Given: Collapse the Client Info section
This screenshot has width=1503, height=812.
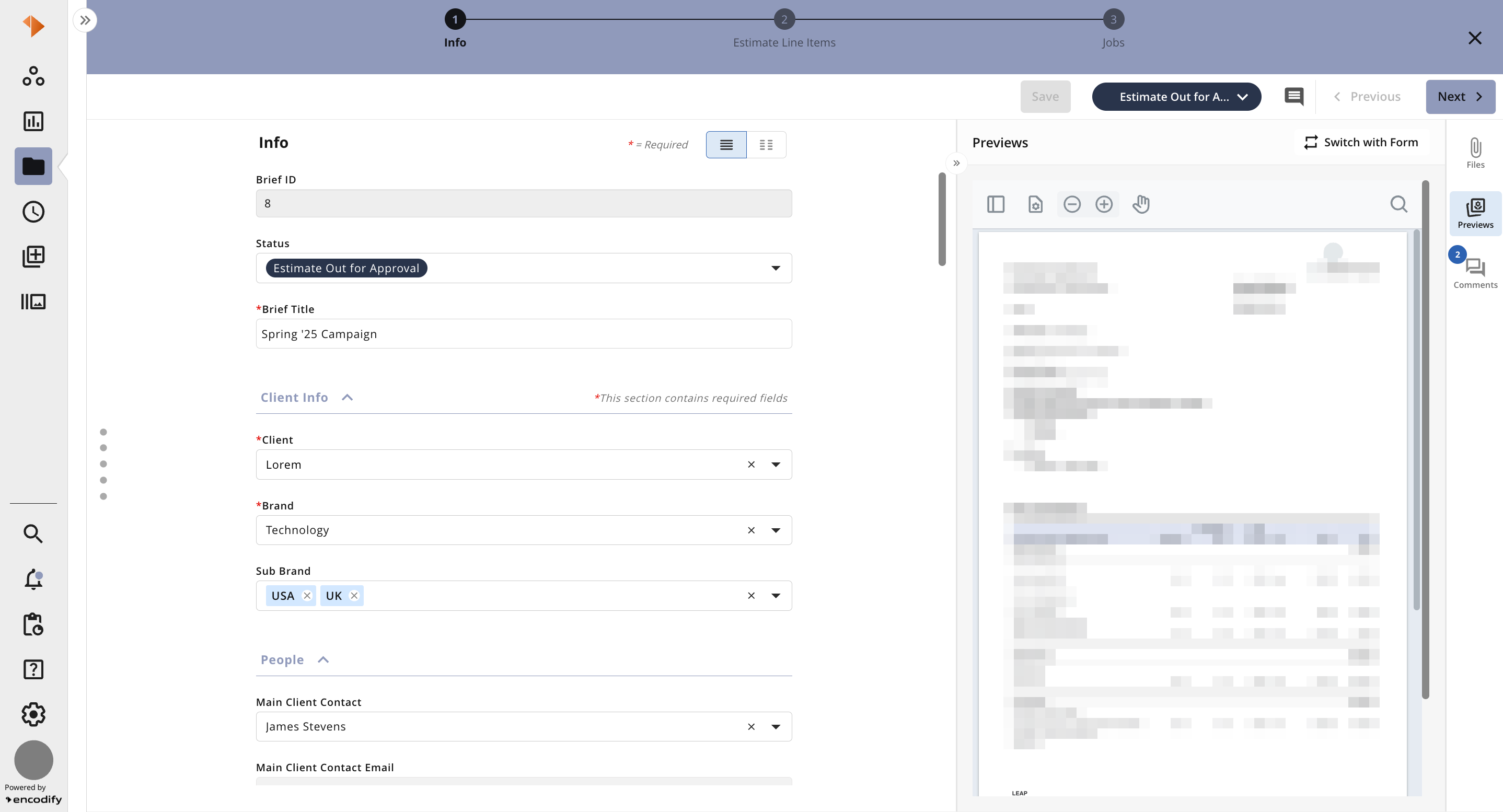Looking at the screenshot, I should [x=347, y=398].
